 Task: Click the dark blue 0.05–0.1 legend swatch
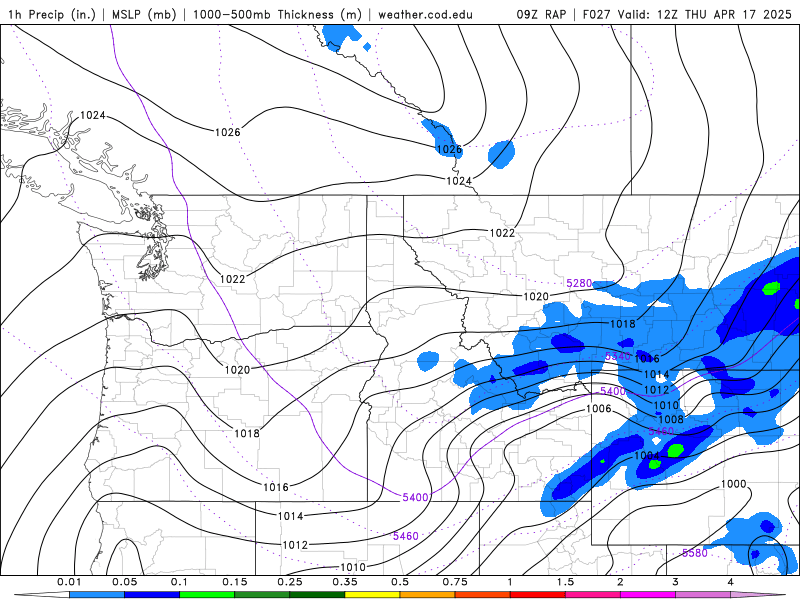152,595
